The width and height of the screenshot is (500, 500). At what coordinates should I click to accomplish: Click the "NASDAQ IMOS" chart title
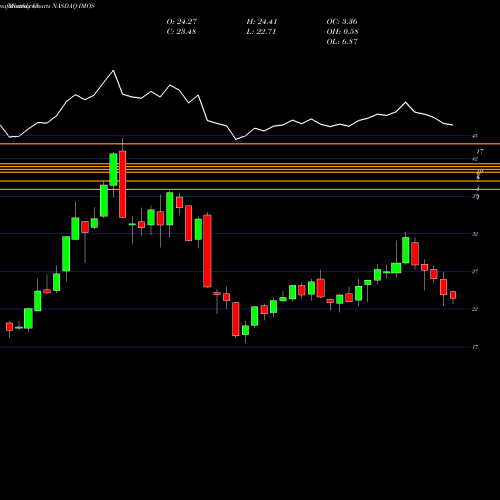[73, 6]
